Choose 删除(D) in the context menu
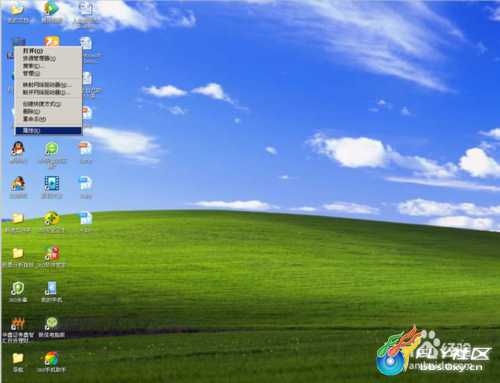The width and height of the screenshot is (500, 383). pos(48,111)
